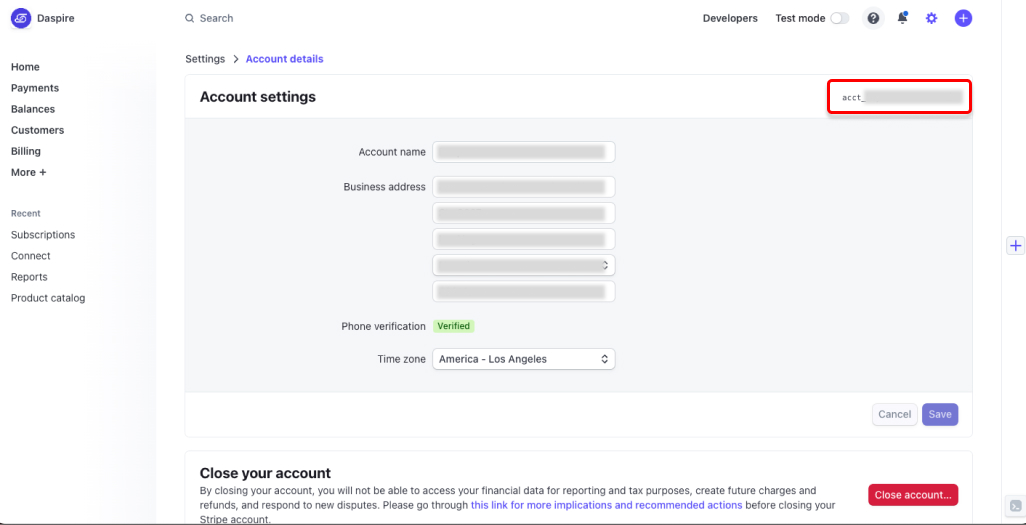Click the acct_ account ID text

[902, 98]
